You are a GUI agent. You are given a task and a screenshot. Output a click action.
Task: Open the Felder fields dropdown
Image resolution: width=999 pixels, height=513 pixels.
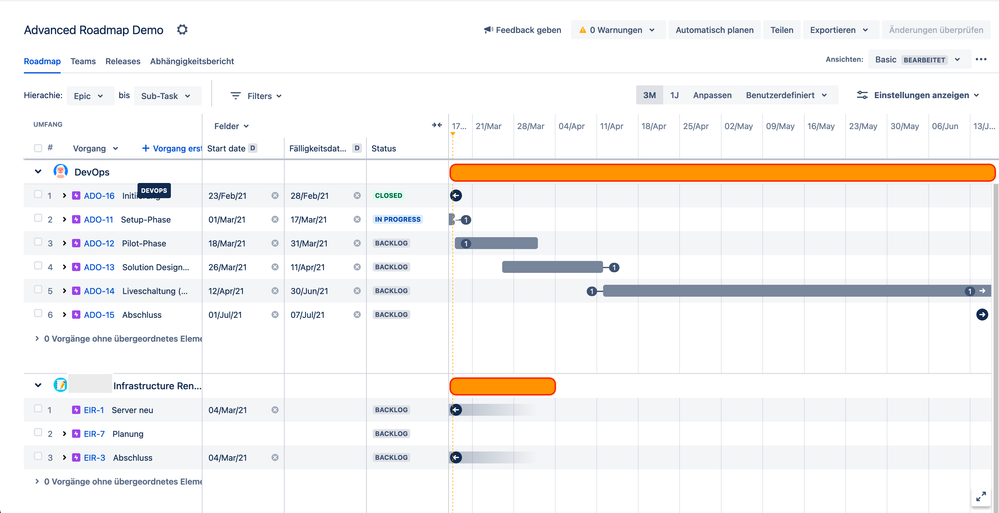(231, 126)
